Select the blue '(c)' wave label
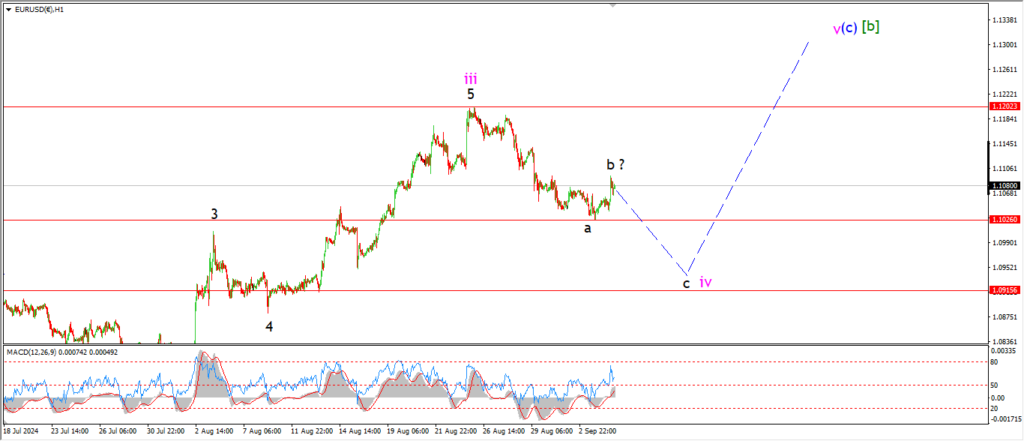 click(x=848, y=27)
